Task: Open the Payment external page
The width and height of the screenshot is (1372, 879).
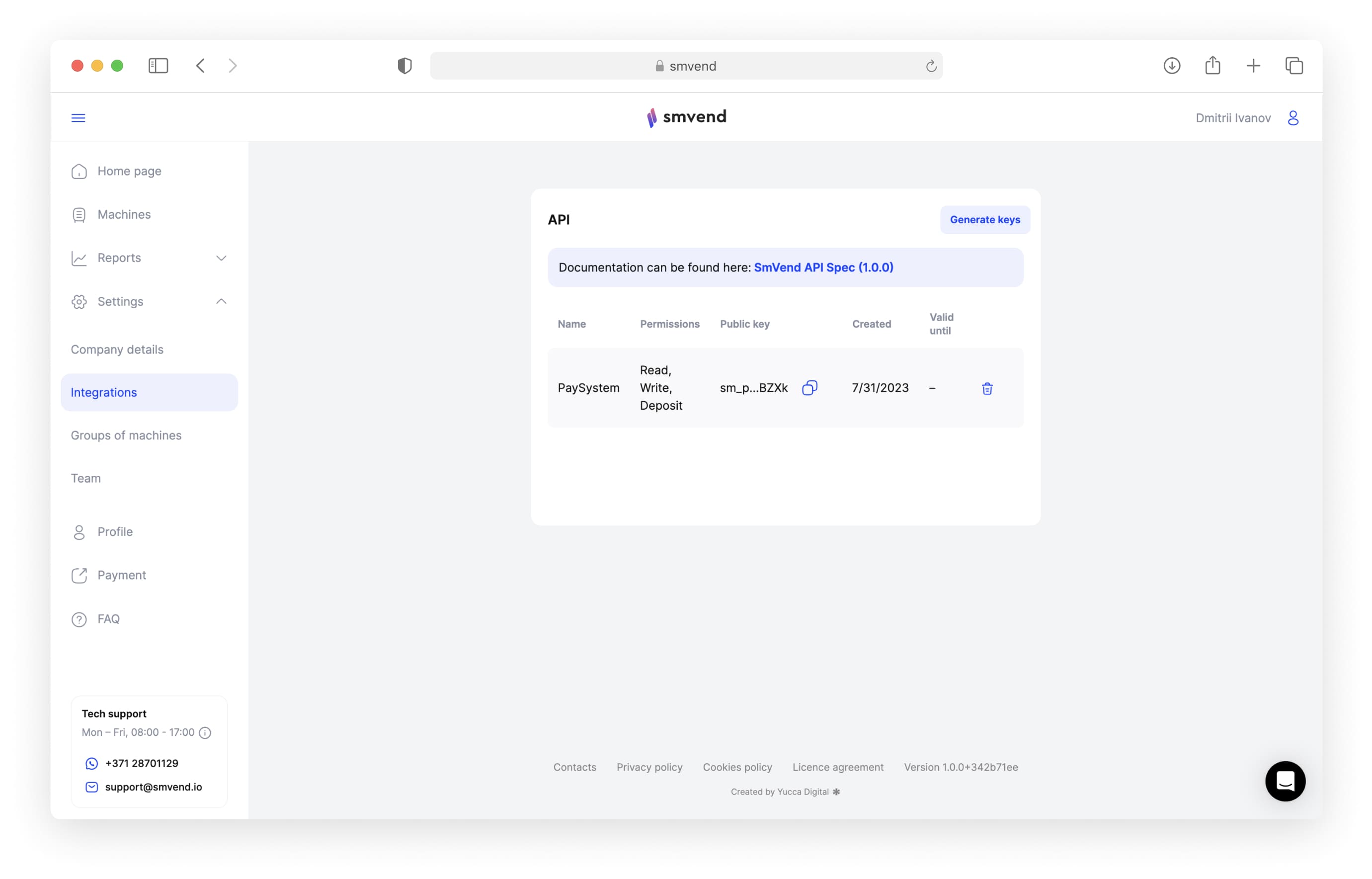Action: coord(122,575)
